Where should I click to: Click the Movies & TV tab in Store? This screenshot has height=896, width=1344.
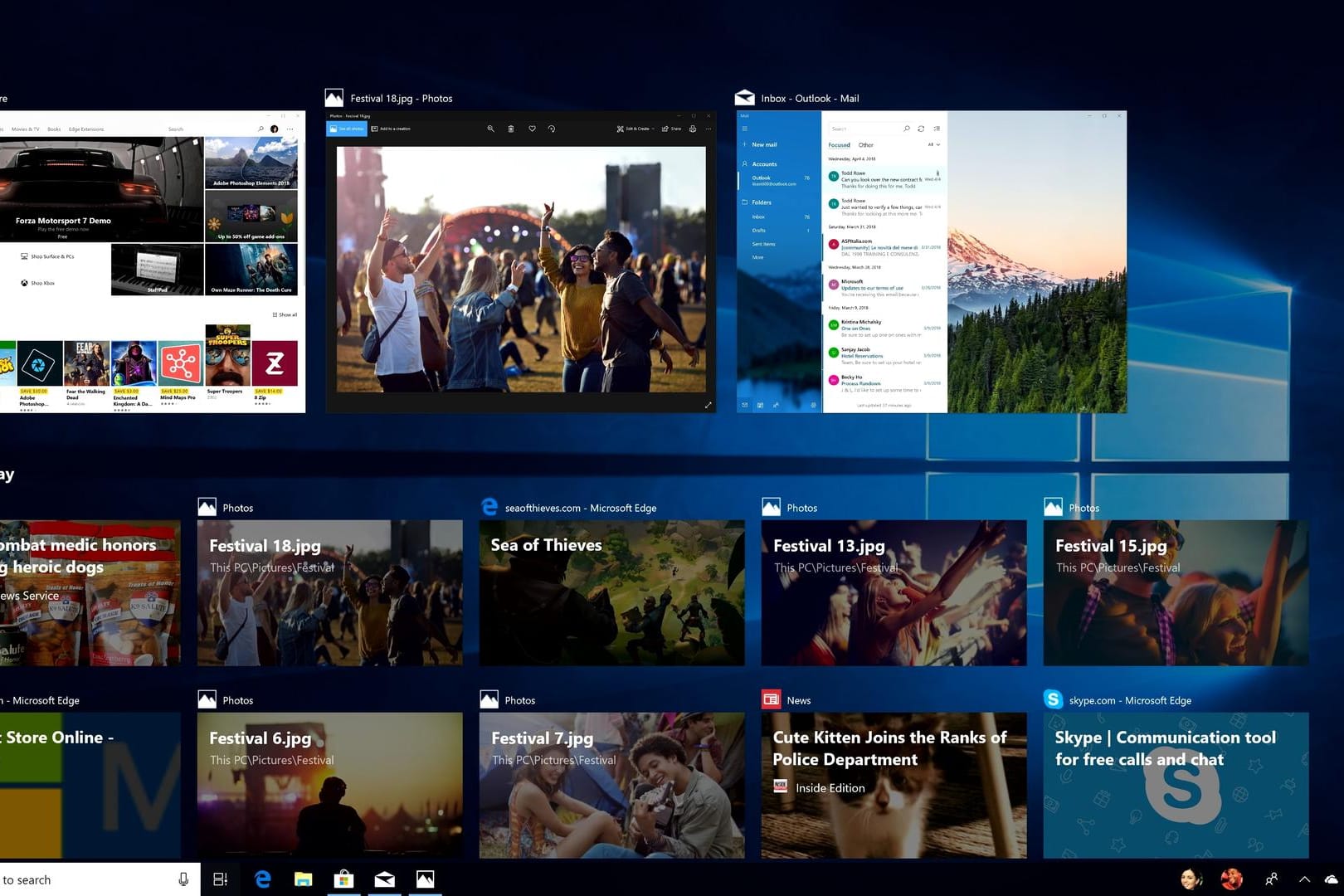pos(25,129)
